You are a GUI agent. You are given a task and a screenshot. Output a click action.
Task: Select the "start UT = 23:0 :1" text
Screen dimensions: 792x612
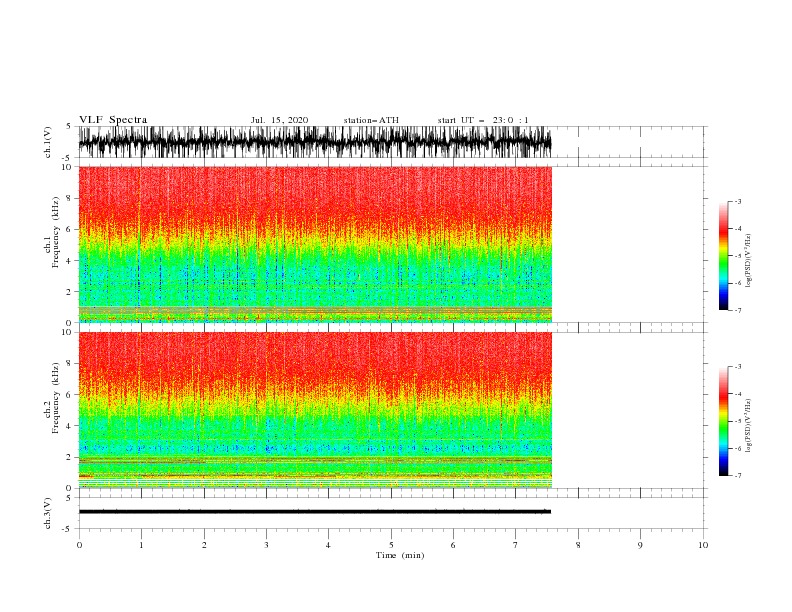(483, 120)
